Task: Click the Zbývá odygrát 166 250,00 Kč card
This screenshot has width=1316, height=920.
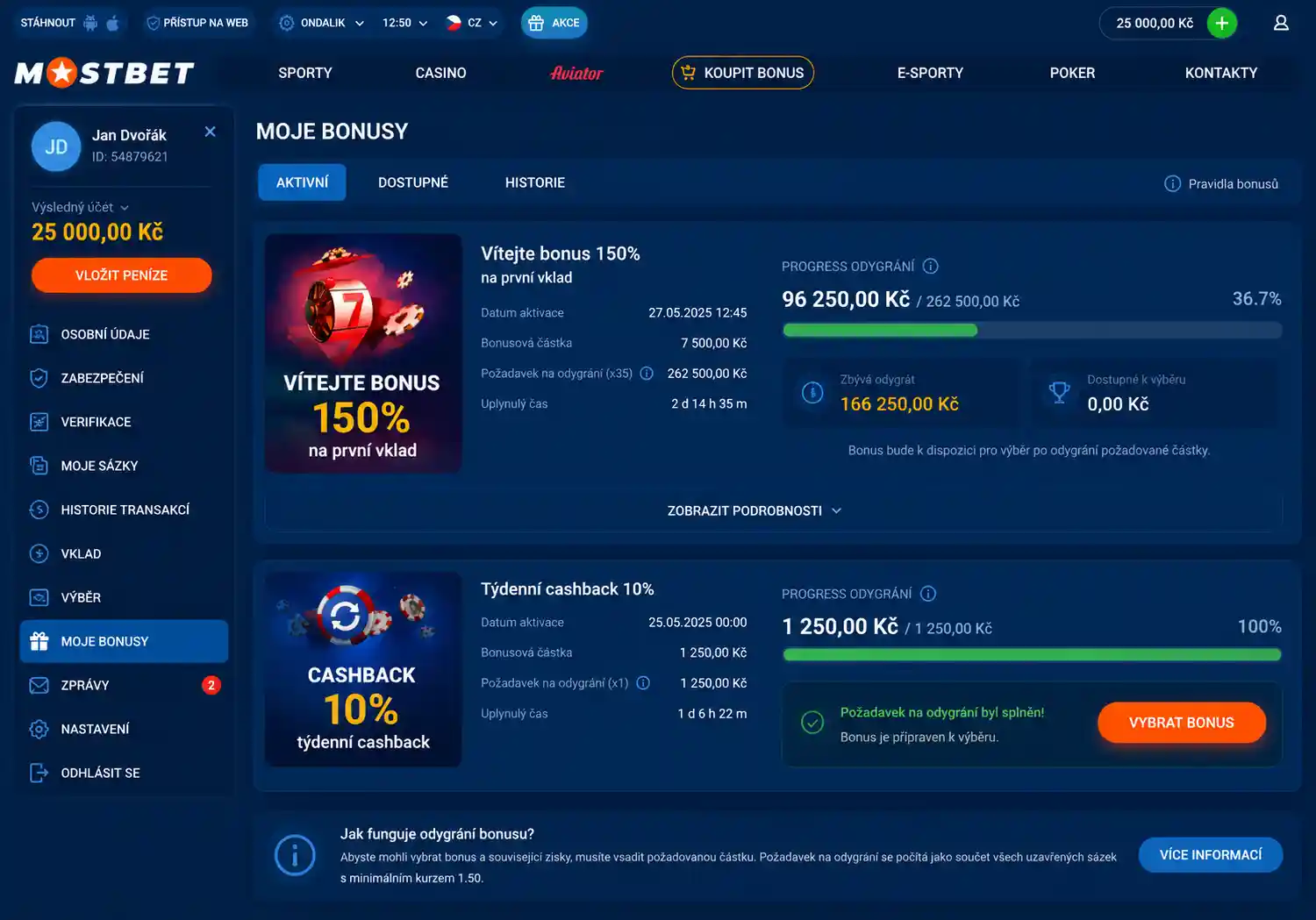Action: pyautogui.click(x=902, y=393)
